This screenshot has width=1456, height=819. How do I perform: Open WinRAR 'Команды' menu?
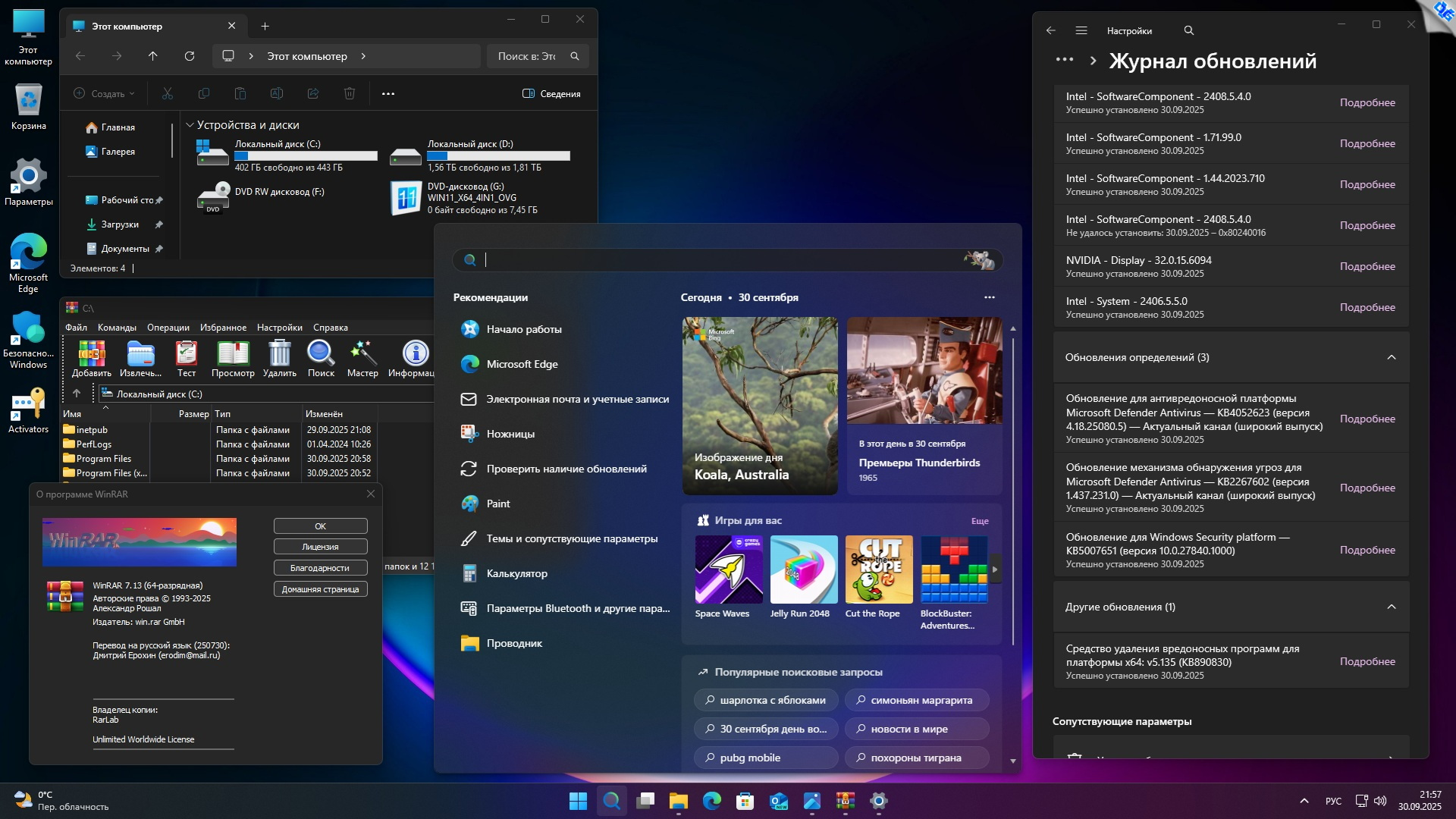pyautogui.click(x=117, y=328)
